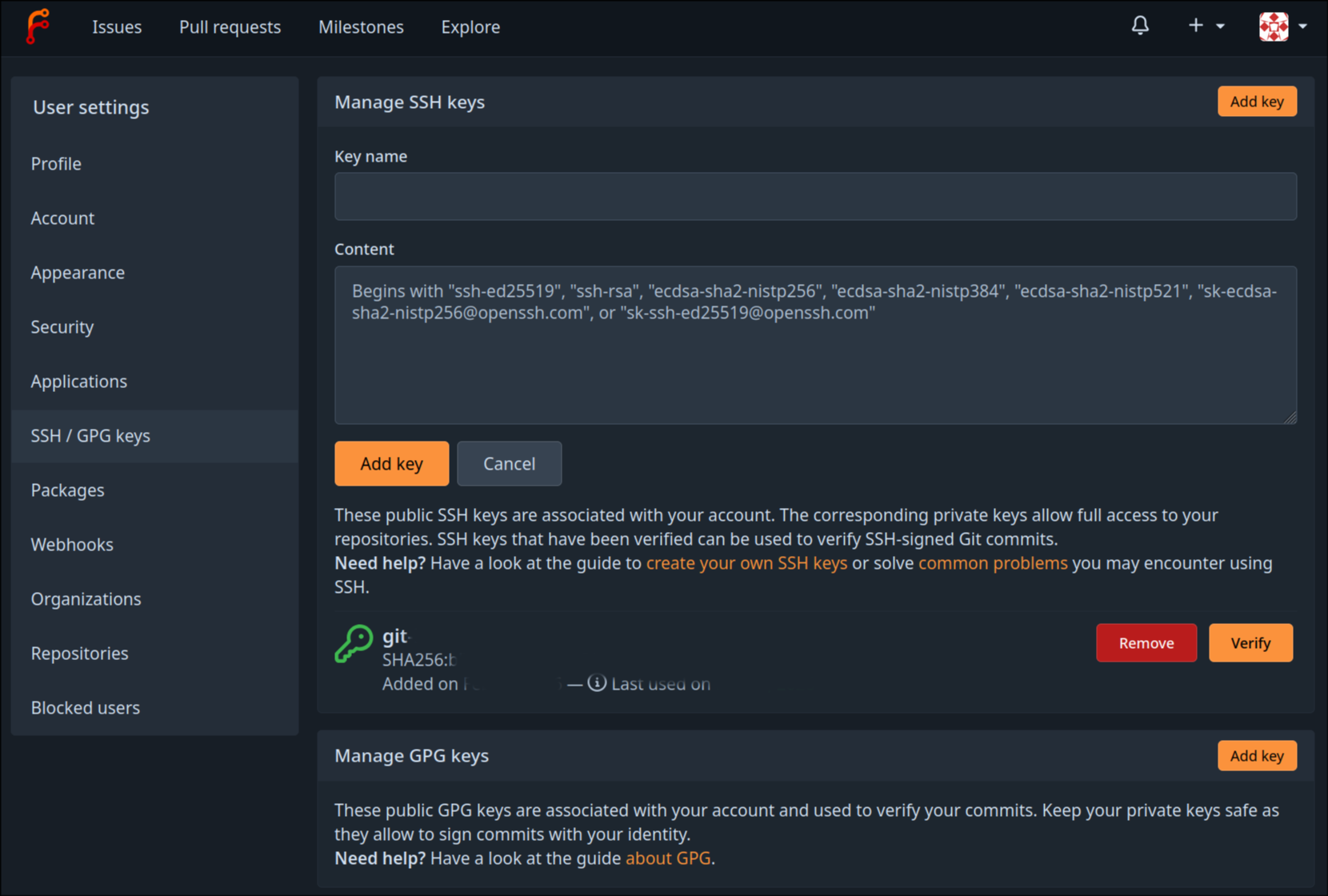Verify the git SSH key
Image resolution: width=1328 pixels, height=896 pixels.
(x=1250, y=643)
